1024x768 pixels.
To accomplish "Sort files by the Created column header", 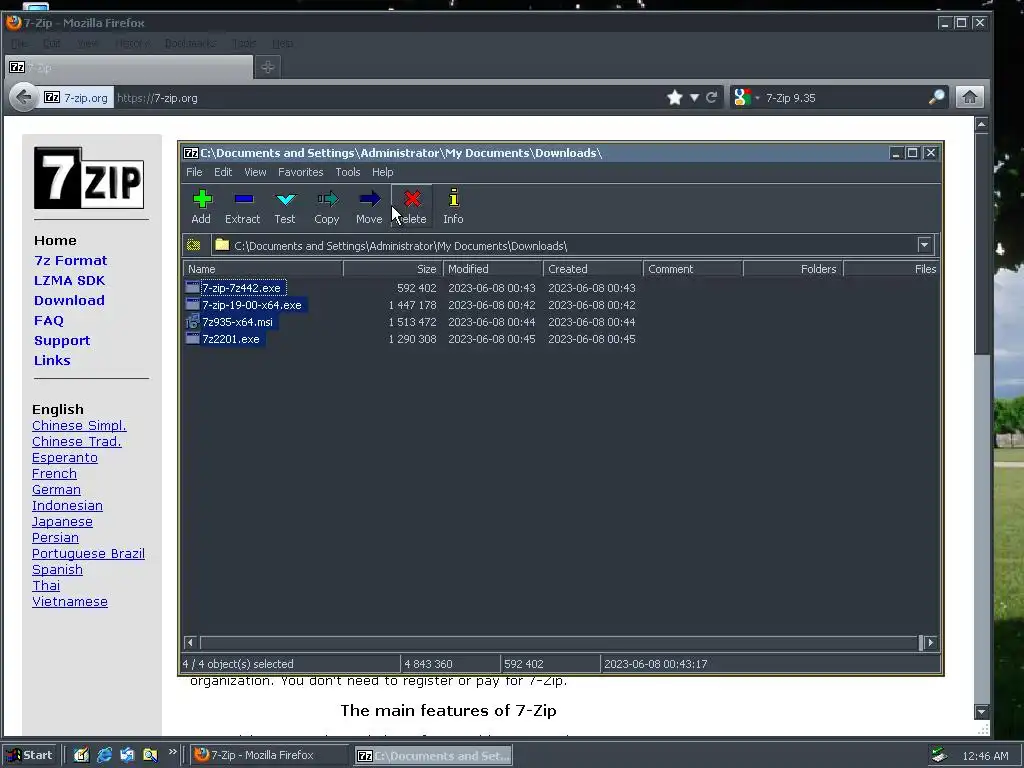I will [x=593, y=269].
